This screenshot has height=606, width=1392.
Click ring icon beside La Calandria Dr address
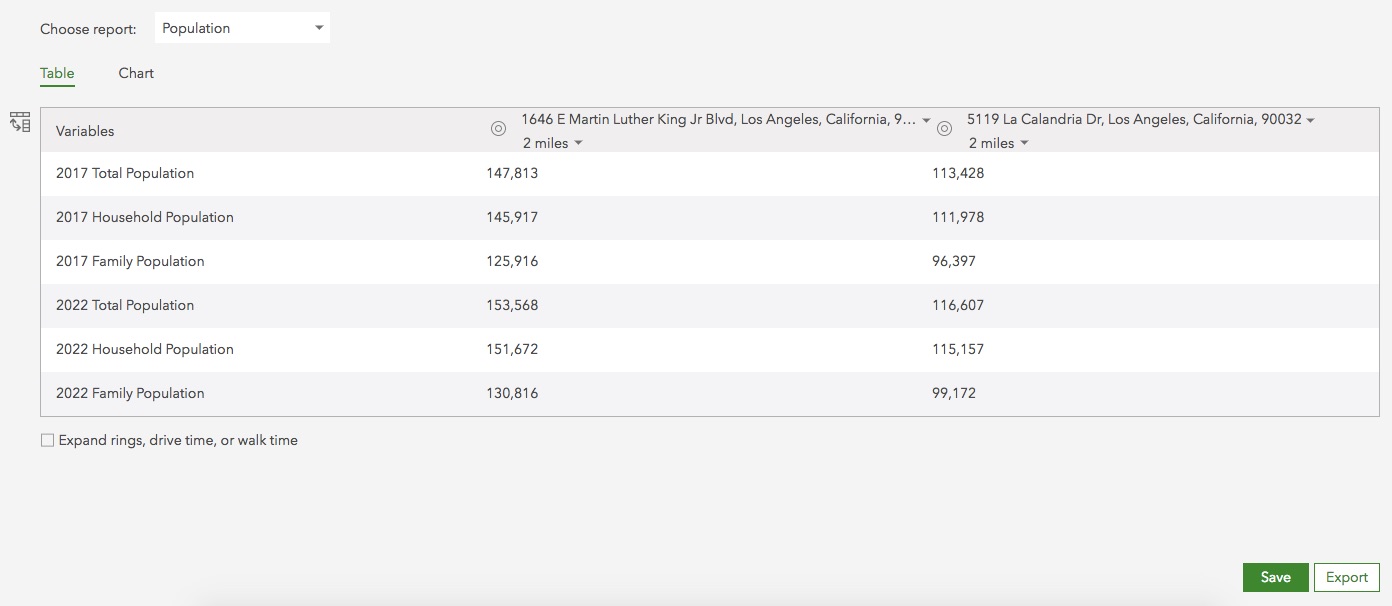pyautogui.click(x=944, y=129)
